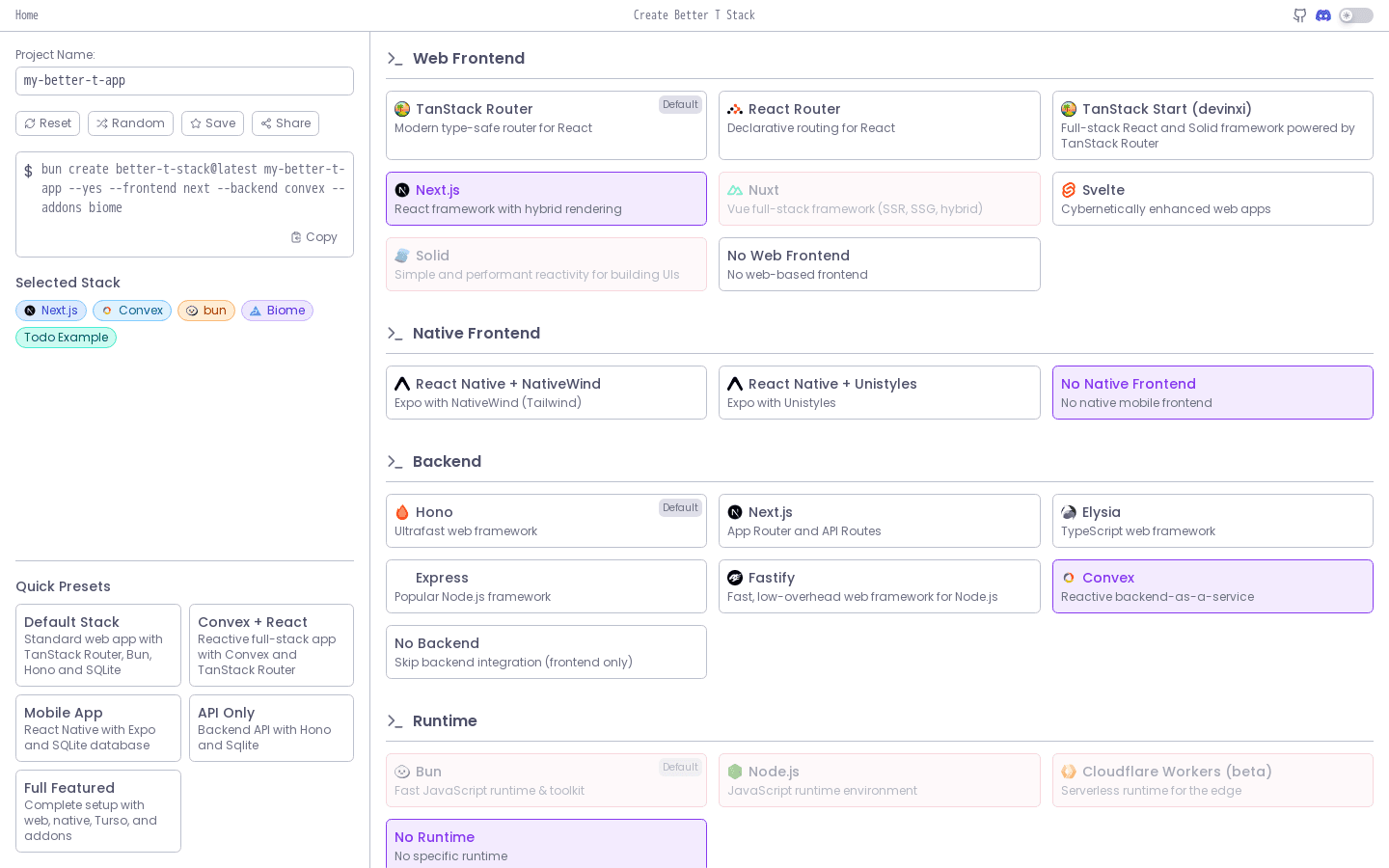The width and height of the screenshot is (1389, 868).
Task: Go to the Home link
Action: (27, 15)
